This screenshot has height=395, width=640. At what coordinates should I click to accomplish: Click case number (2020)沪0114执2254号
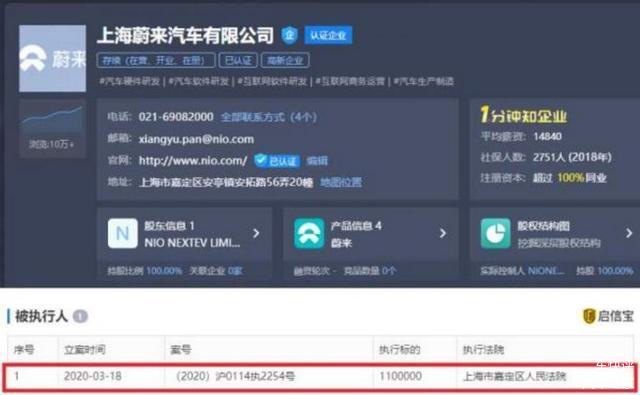[235, 376]
